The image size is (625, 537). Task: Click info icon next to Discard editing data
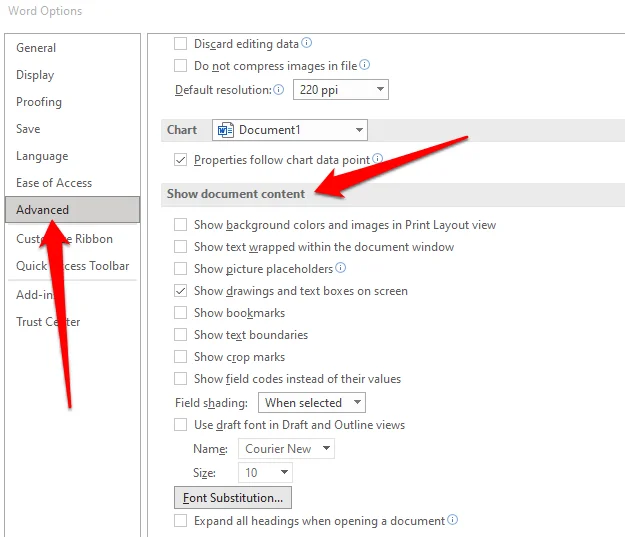(306, 43)
